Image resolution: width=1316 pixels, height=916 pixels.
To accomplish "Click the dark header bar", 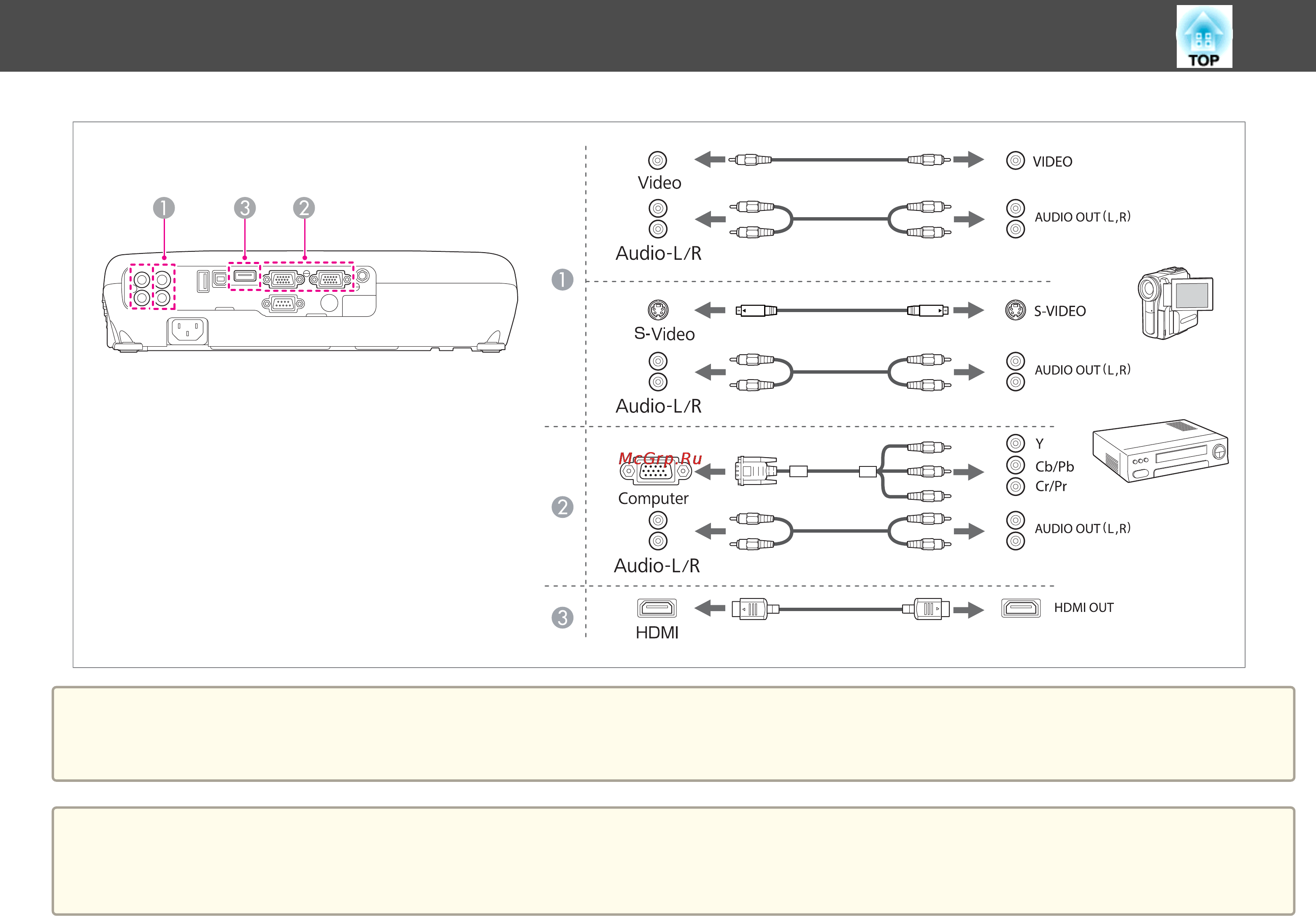I will [x=658, y=35].
